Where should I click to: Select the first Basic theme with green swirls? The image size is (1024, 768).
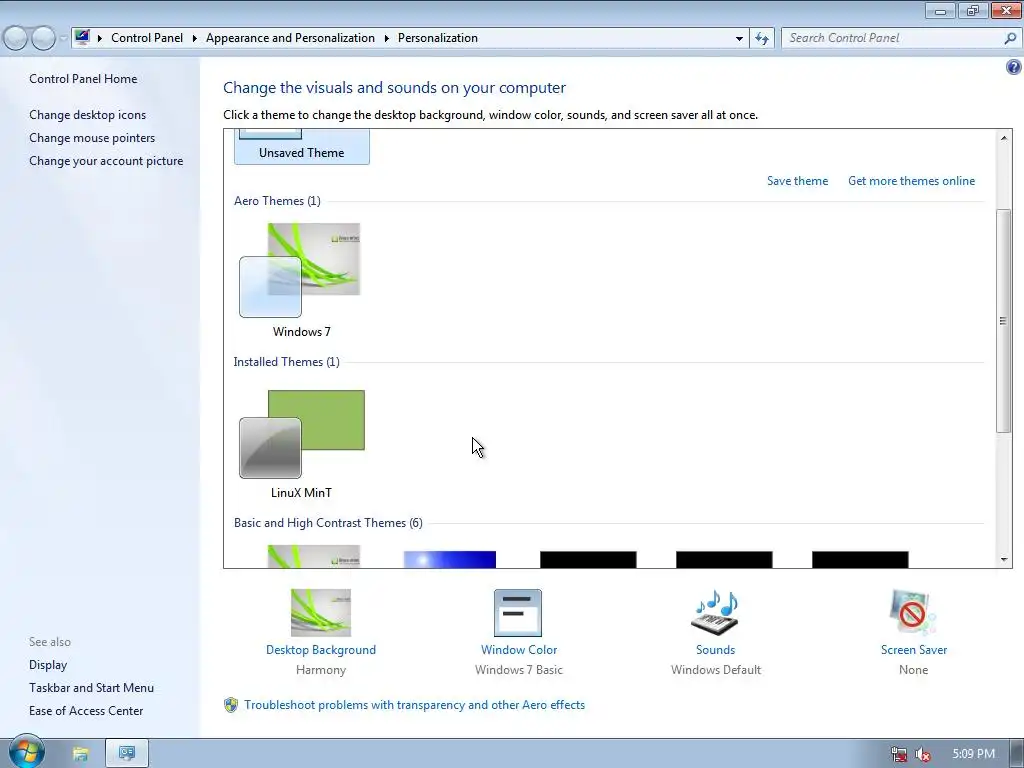(x=313, y=556)
